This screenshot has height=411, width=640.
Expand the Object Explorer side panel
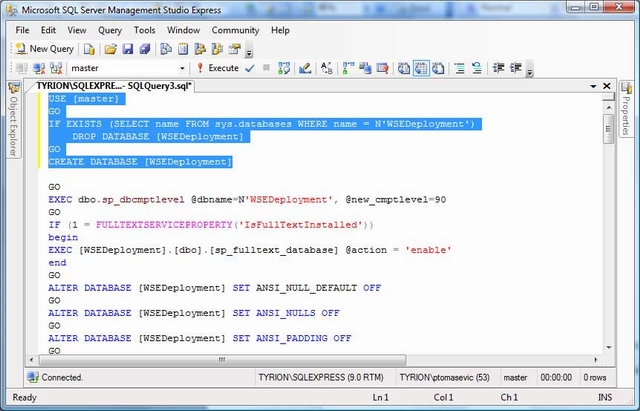[13, 120]
